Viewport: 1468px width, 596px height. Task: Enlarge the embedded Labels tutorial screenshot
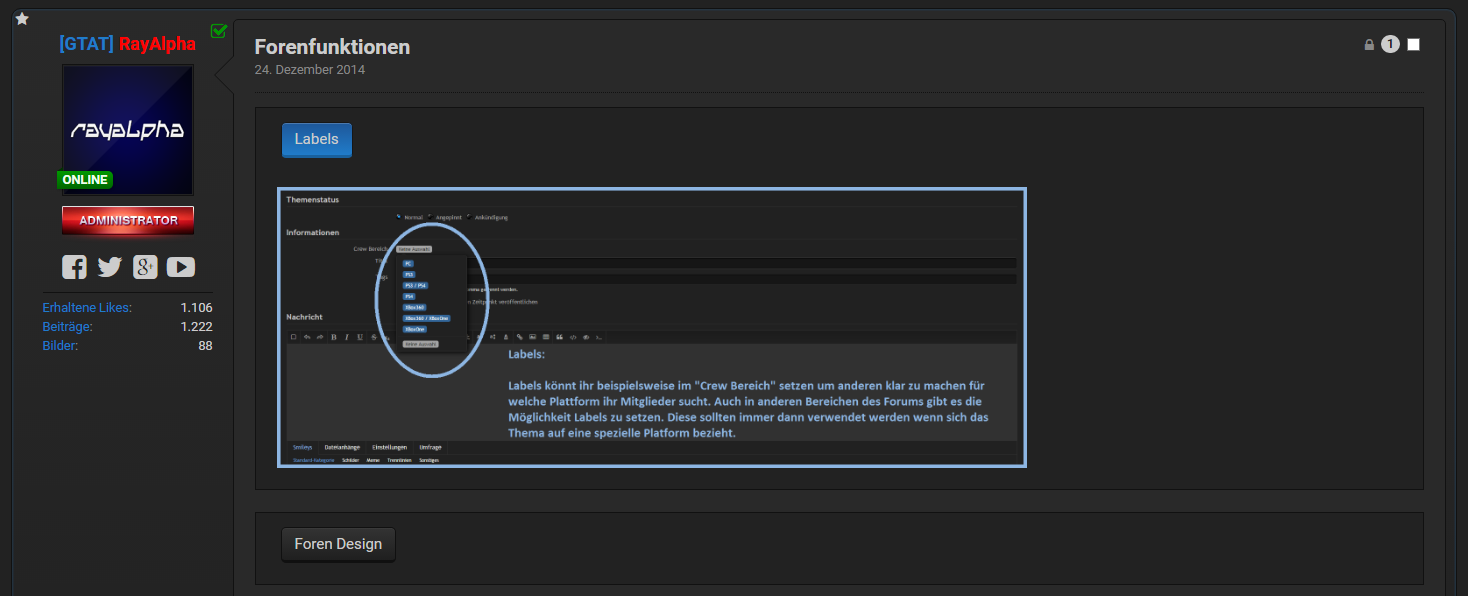click(652, 327)
